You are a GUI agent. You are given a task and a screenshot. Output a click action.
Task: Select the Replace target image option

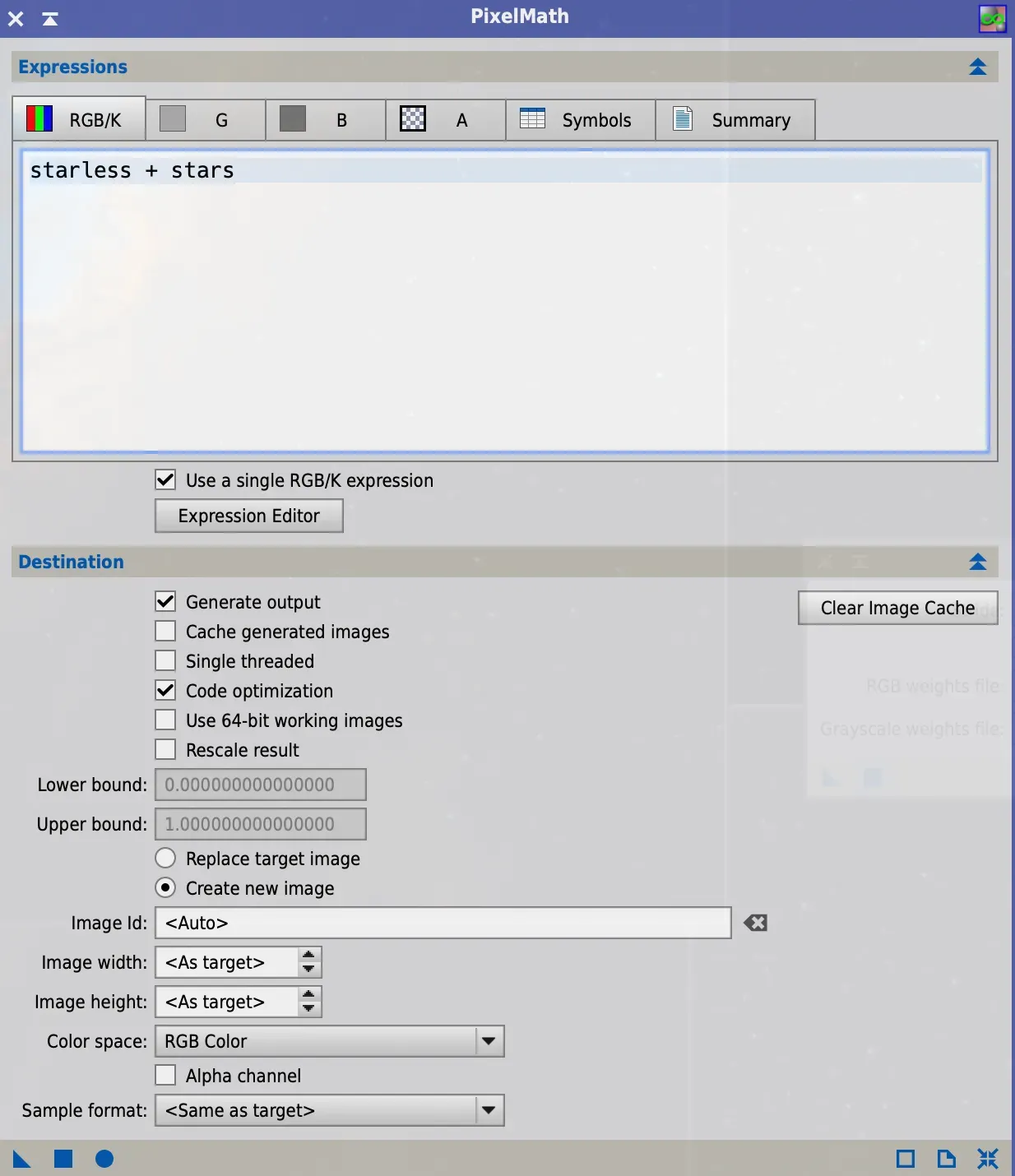click(x=165, y=858)
